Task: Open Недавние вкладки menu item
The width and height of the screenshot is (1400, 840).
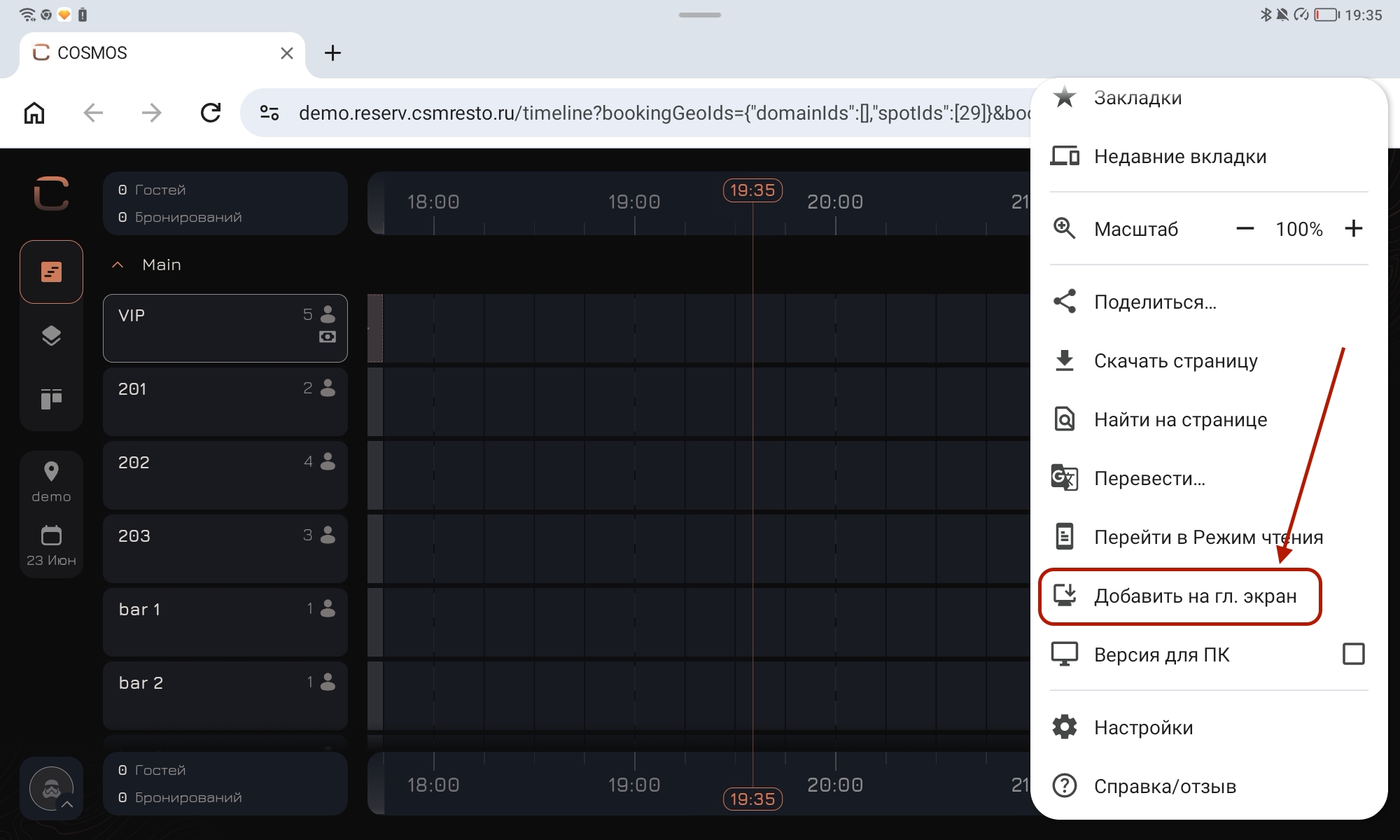Action: (x=1209, y=156)
